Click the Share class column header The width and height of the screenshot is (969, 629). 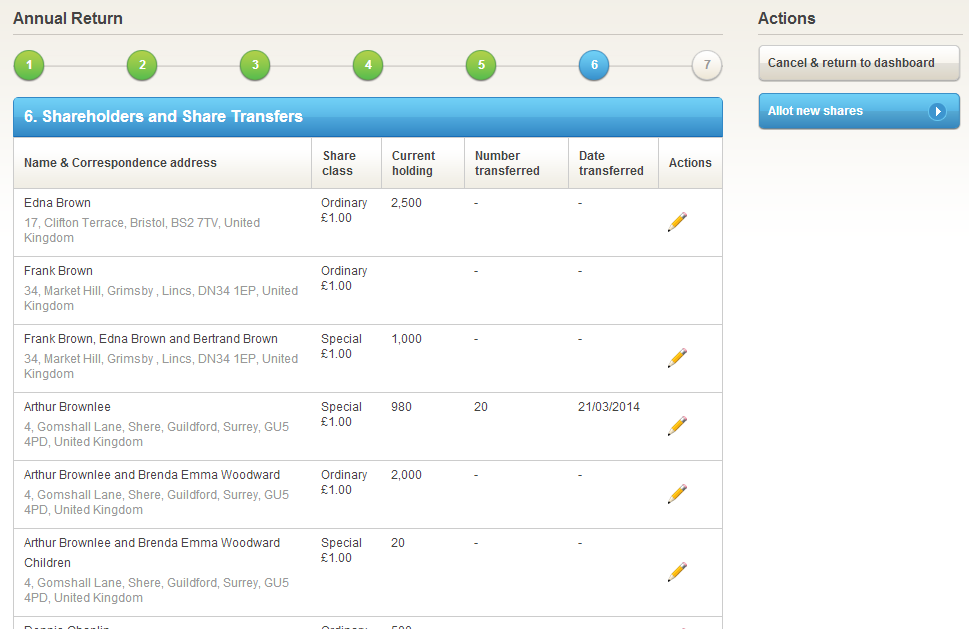coord(339,163)
